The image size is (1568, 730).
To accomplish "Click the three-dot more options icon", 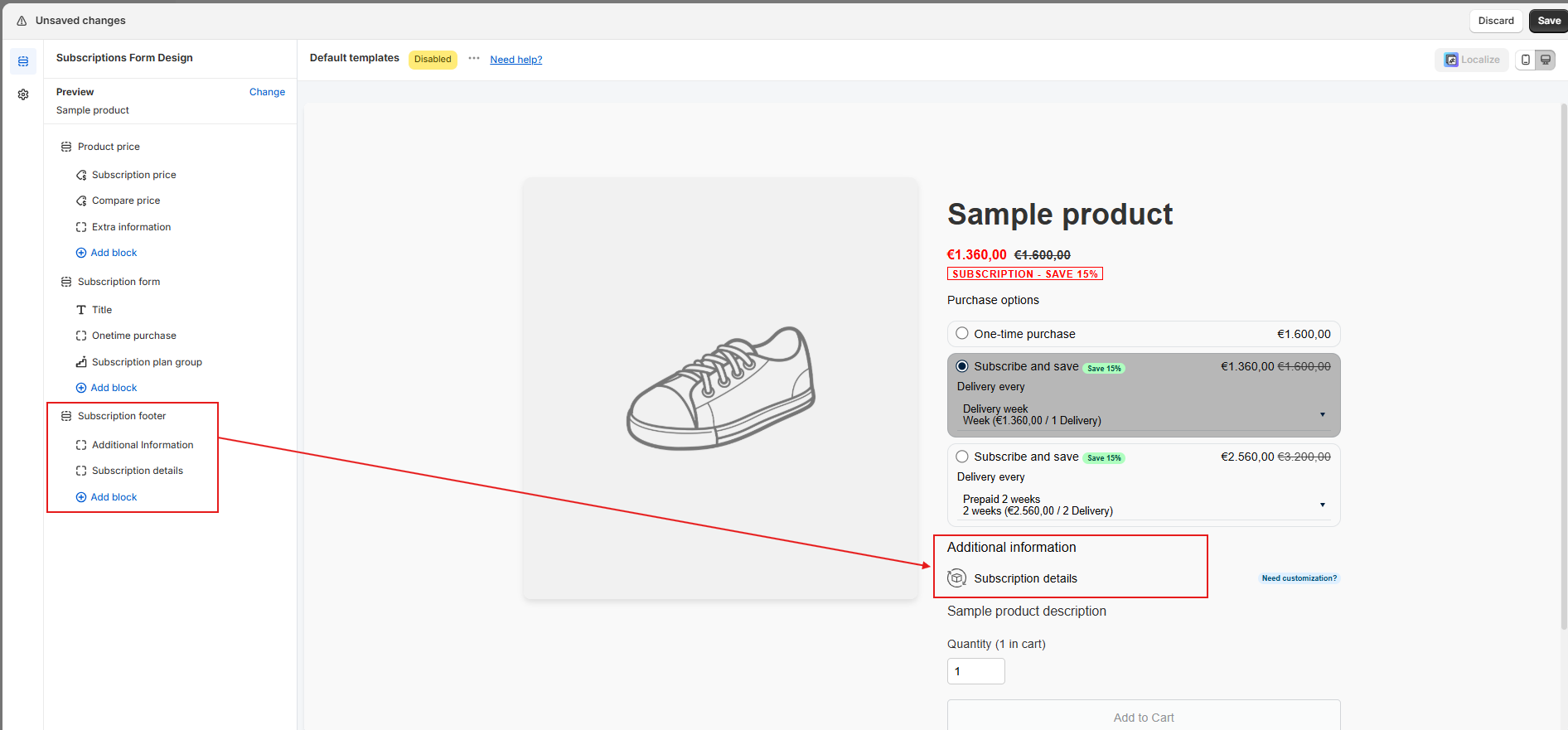I will click(474, 58).
